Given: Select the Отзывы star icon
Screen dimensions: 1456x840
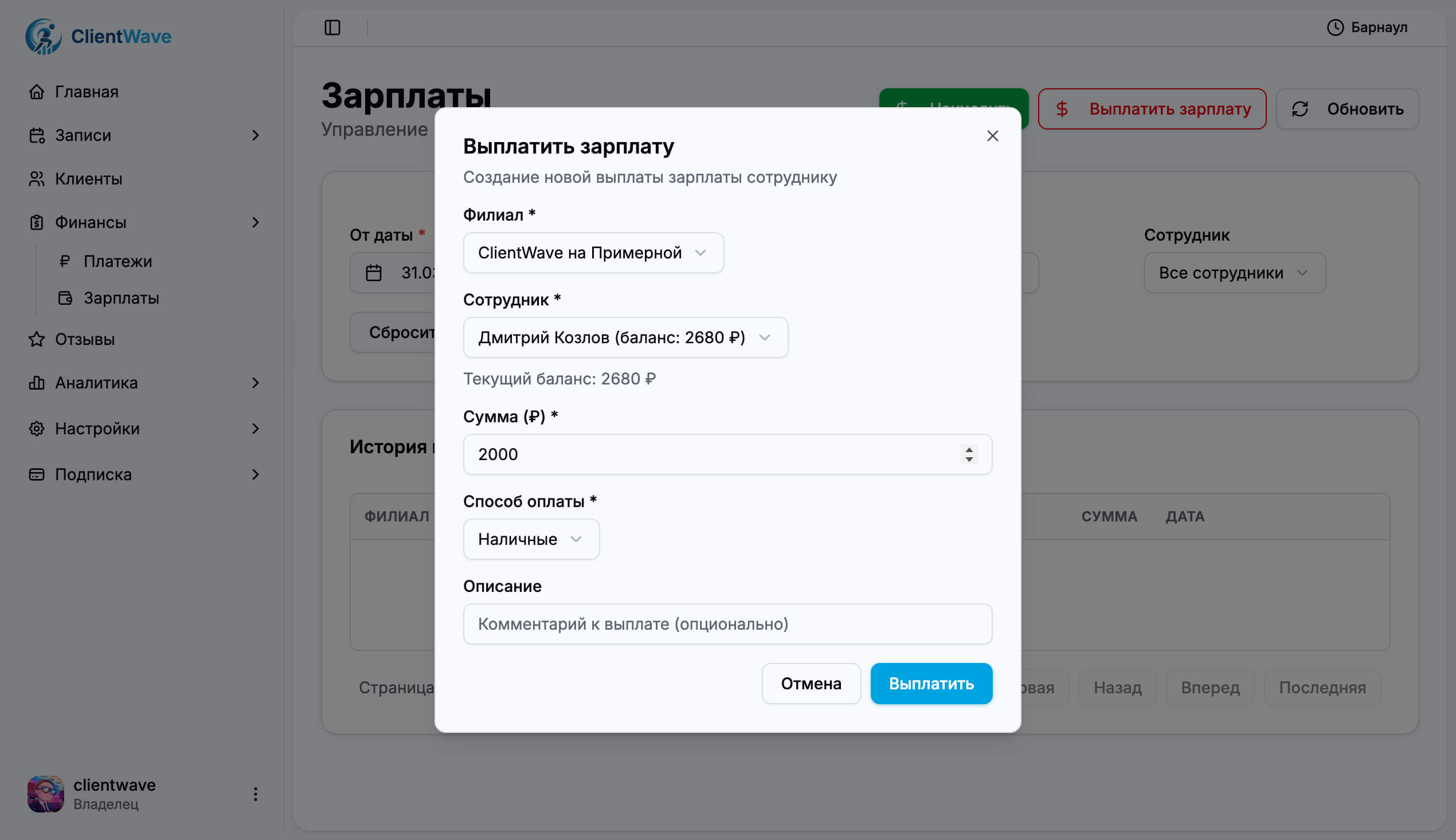Looking at the screenshot, I should click(37, 340).
